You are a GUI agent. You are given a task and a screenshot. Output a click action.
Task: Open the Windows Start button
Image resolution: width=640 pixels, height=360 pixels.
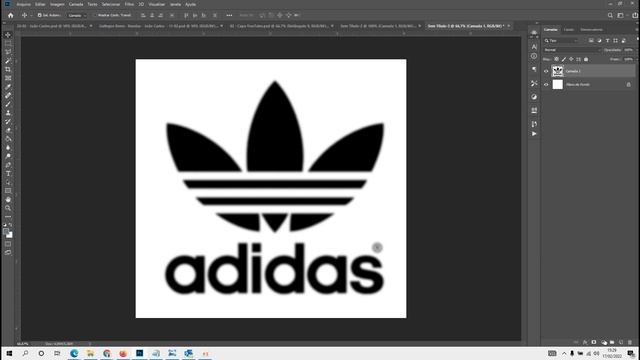pyautogui.click(x=9, y=353)
